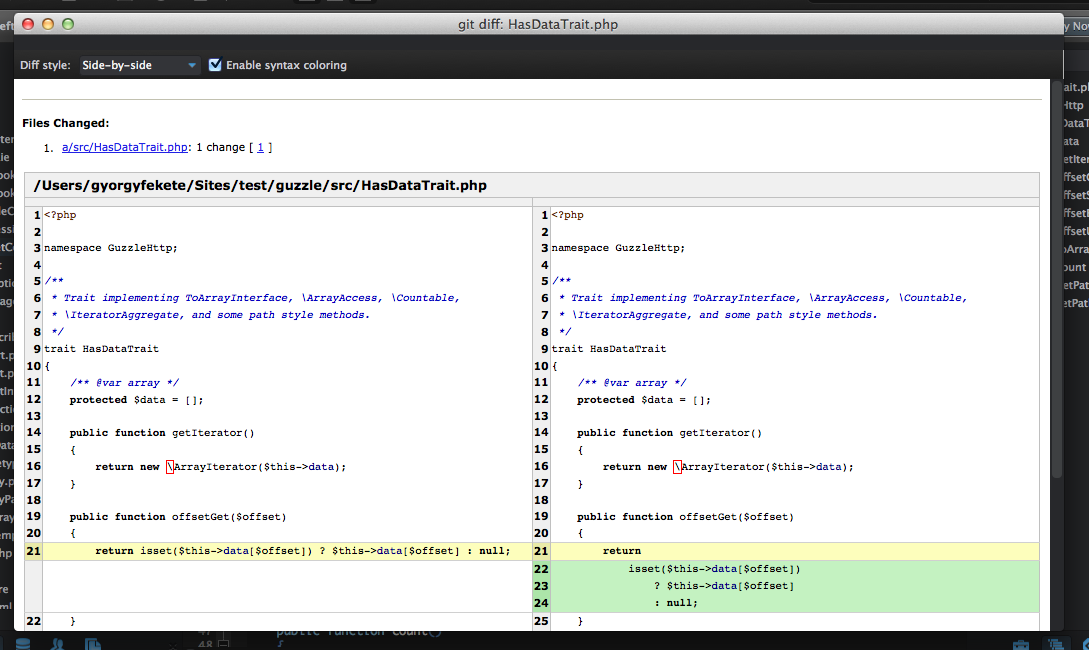Open the a/src/HasDataTrait.php file link
Image resolution: width=1089 pixels, height=650 pixels.
[125, 147]
